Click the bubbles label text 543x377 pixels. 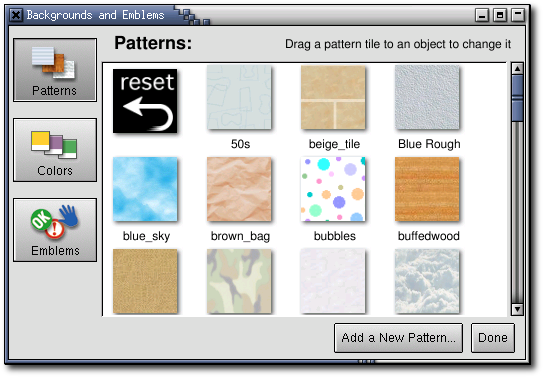pos(335,236)
